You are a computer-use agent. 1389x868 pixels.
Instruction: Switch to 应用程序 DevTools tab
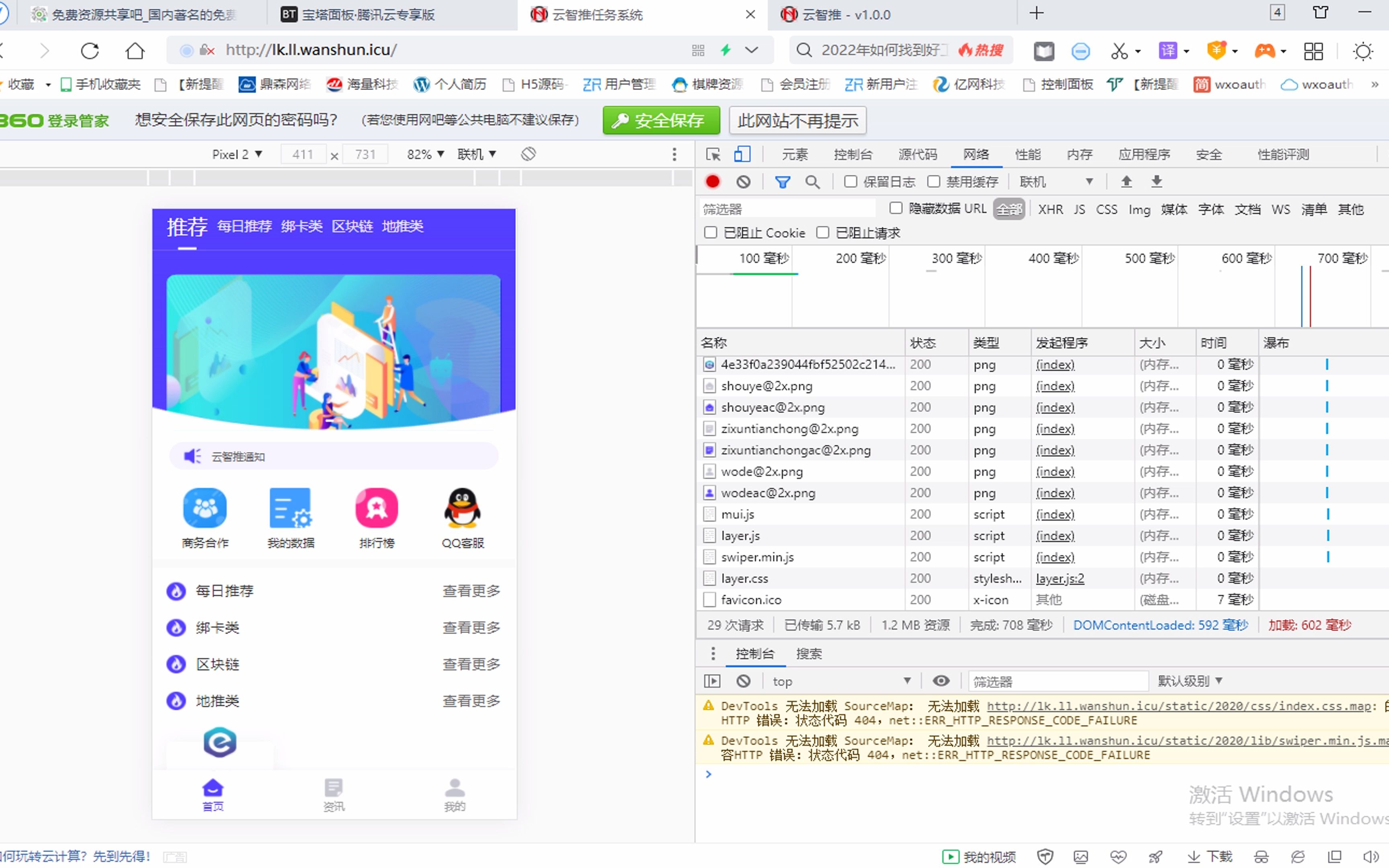(x=1144, y=154)
